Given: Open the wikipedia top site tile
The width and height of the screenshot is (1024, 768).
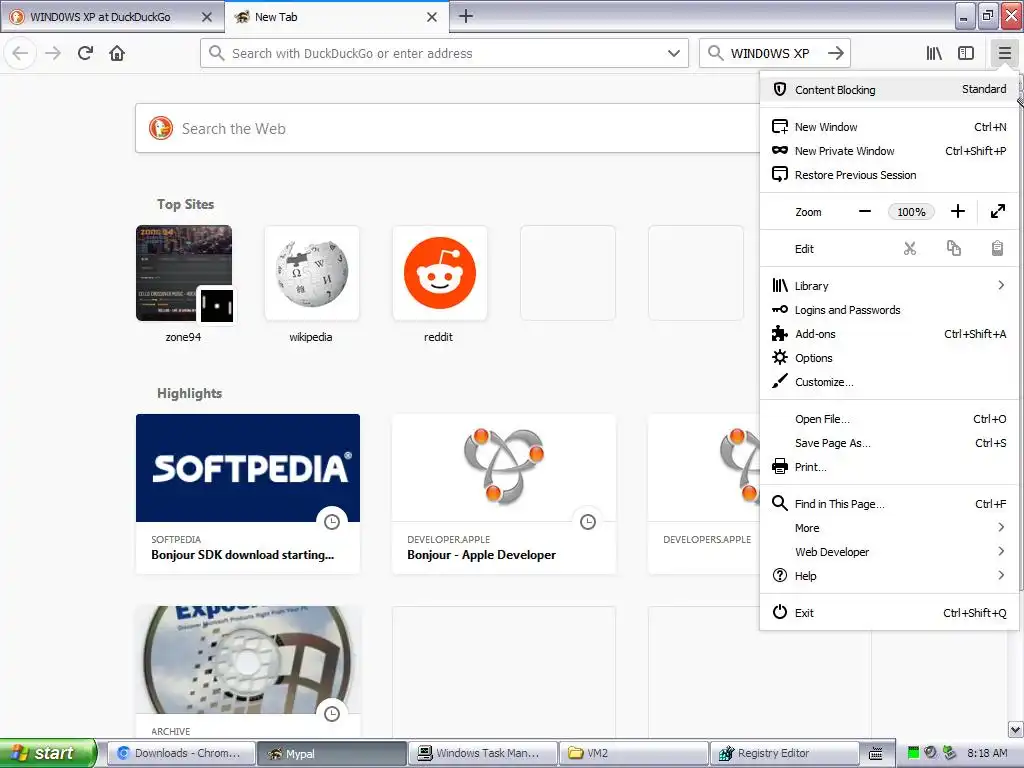Looking at the screenshot, I should [312, 273].
